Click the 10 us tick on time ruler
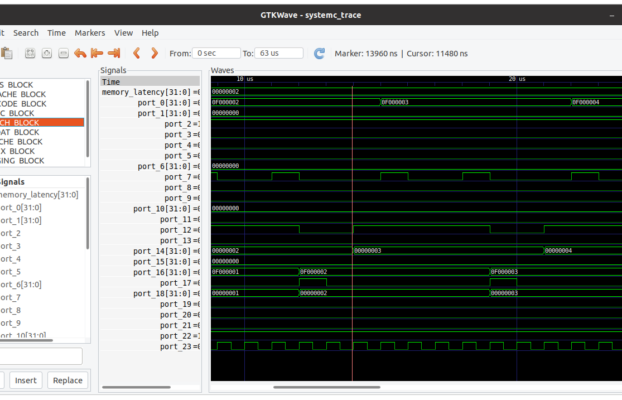Viewport: 622px width, 400px height. pos(245,79)
